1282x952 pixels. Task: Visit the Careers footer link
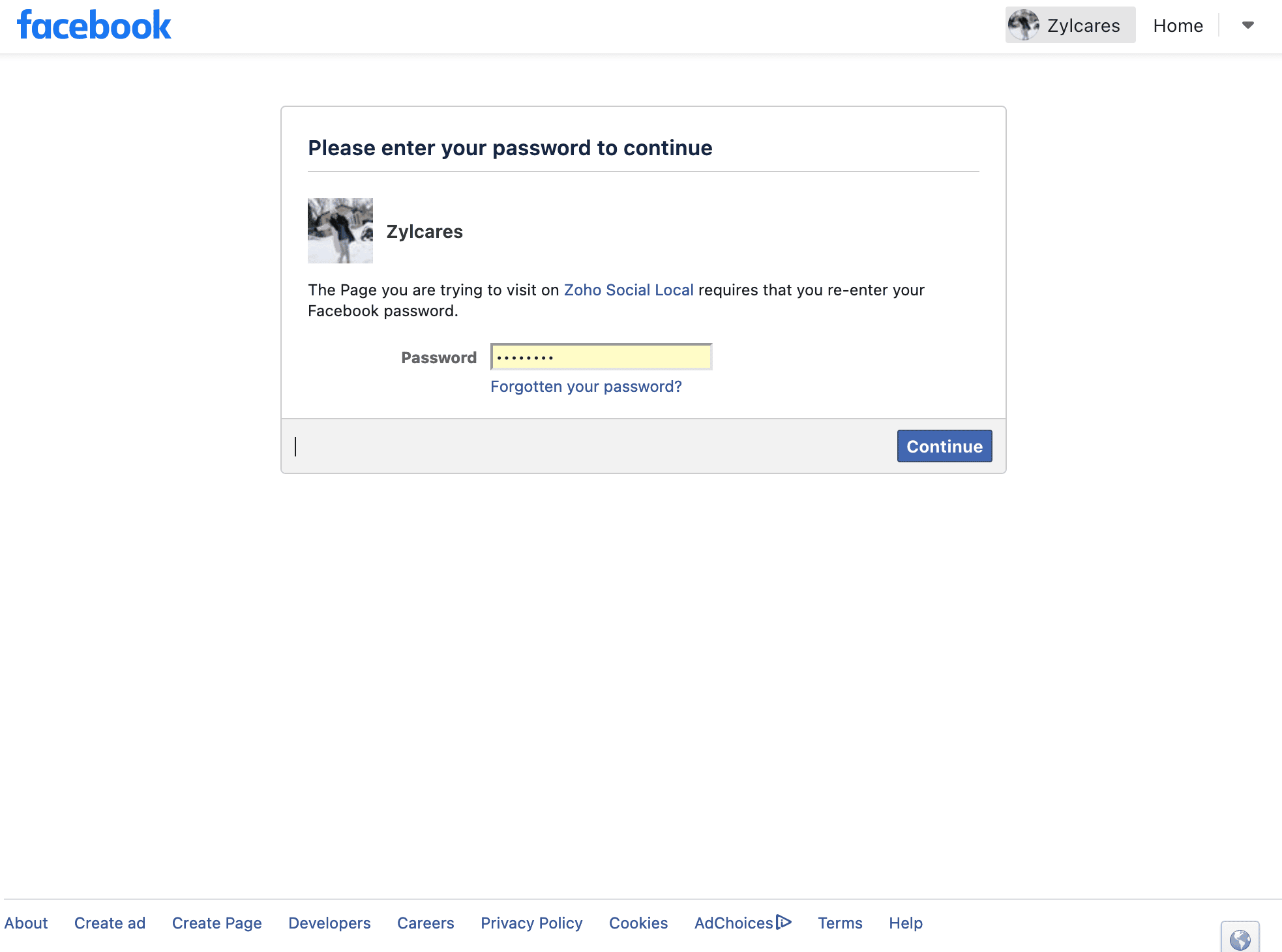(425, 923)
